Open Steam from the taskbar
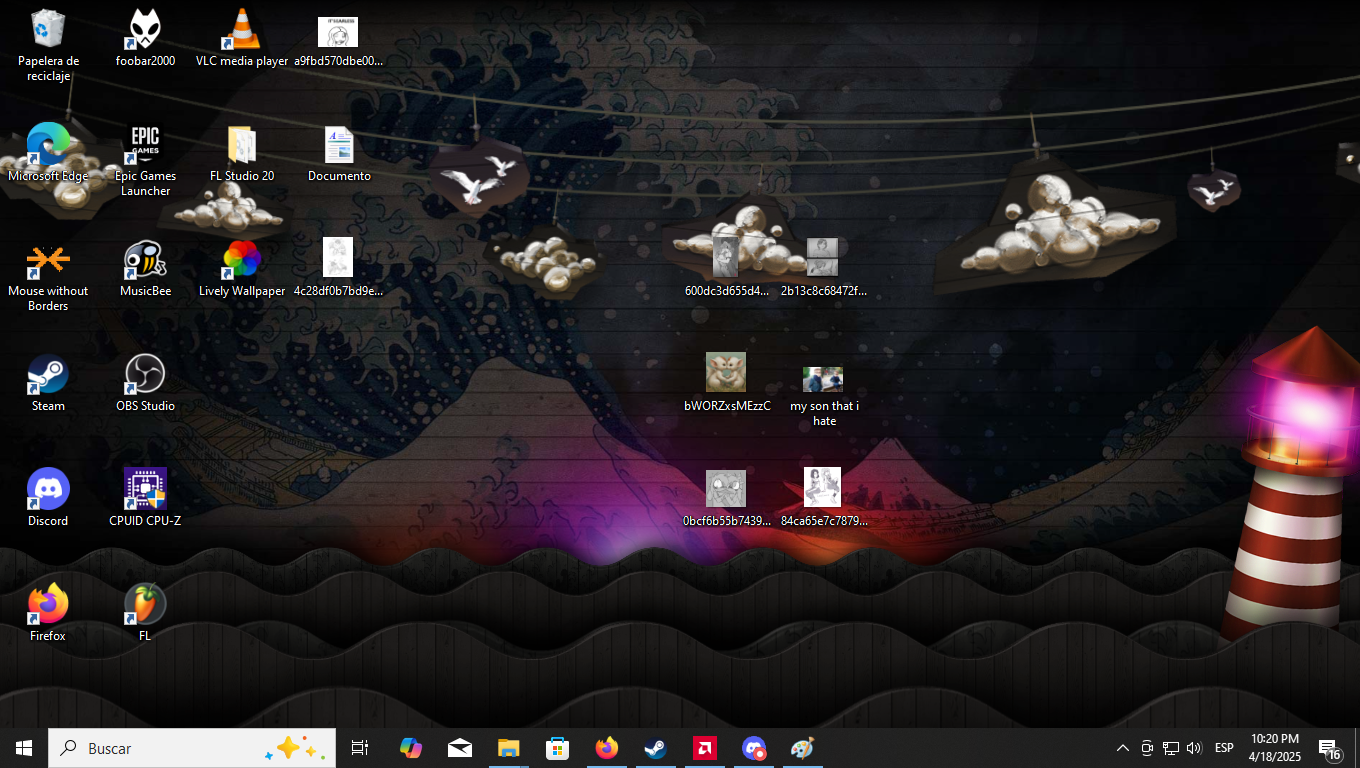The width and height of the screenshot is (1360, 768). point(655,748)
